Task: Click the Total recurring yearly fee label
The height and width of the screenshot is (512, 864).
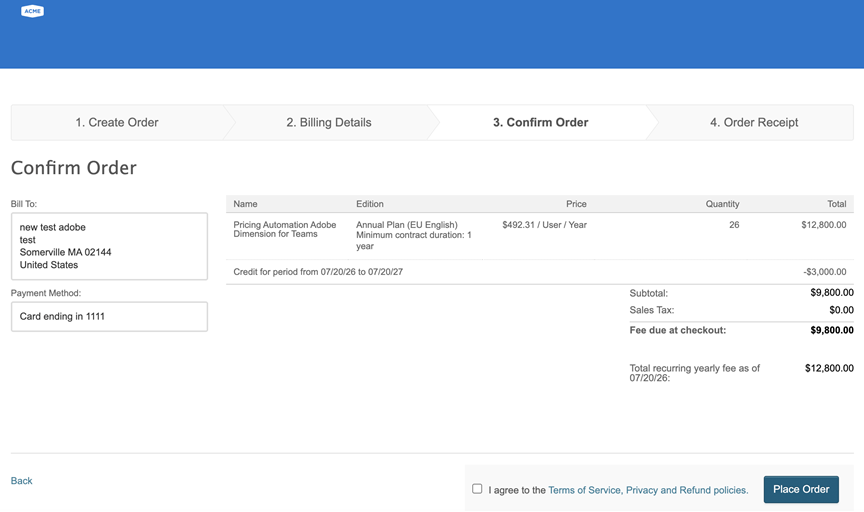Action: 694,373
